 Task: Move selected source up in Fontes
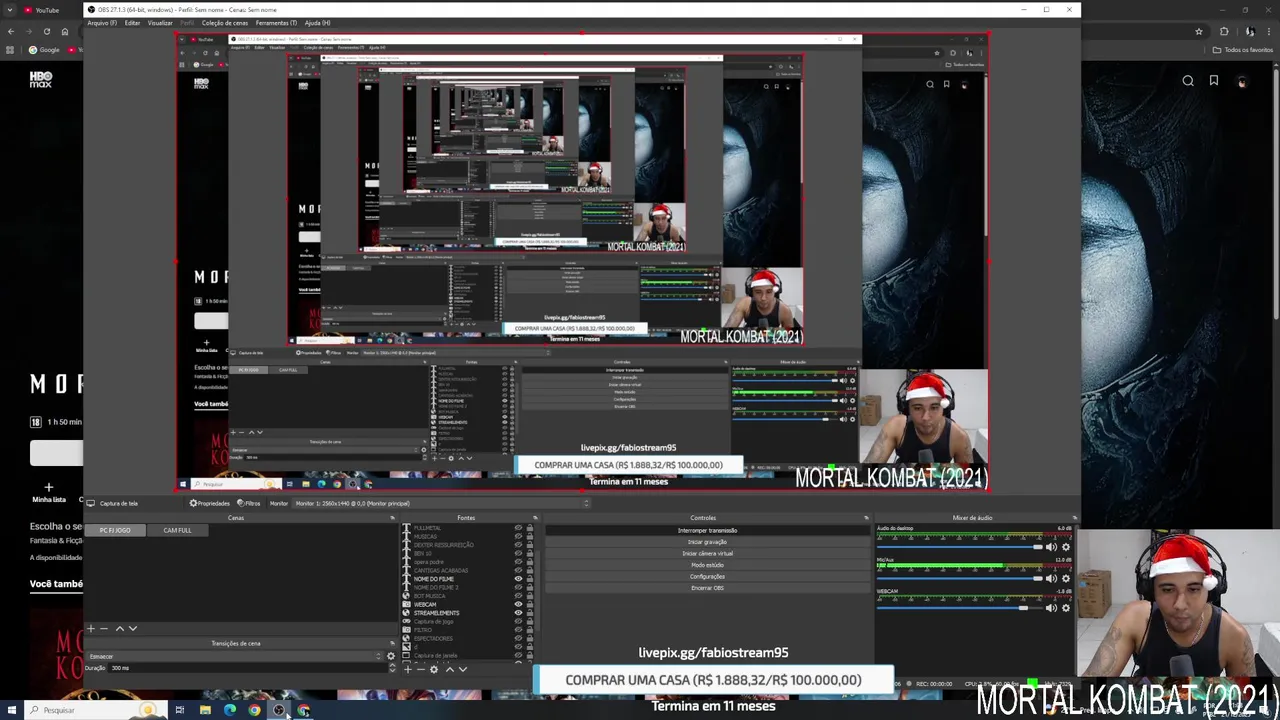pos(450,670)
